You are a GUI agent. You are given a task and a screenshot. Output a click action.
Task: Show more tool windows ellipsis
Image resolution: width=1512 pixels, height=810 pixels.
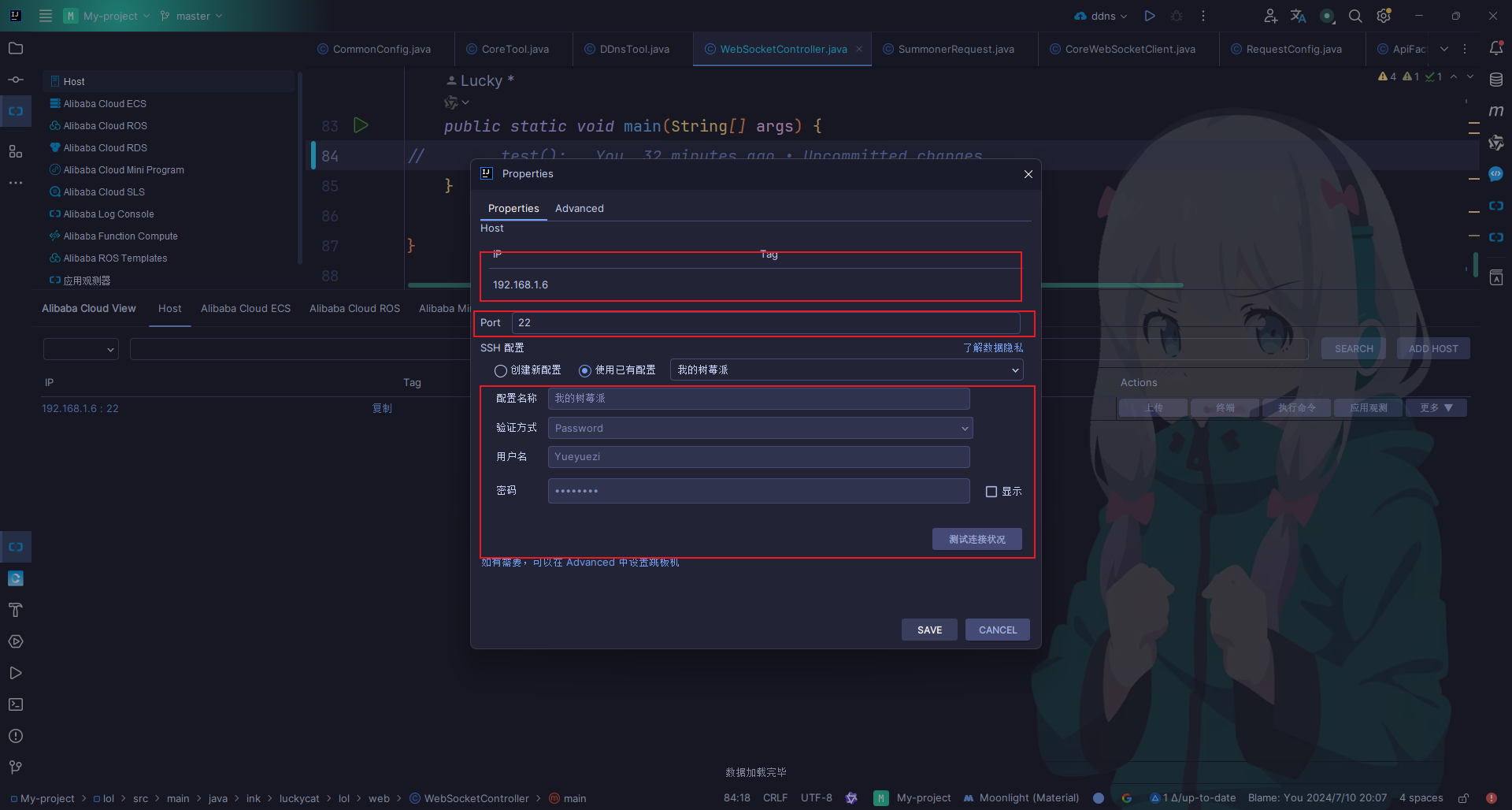16,183
